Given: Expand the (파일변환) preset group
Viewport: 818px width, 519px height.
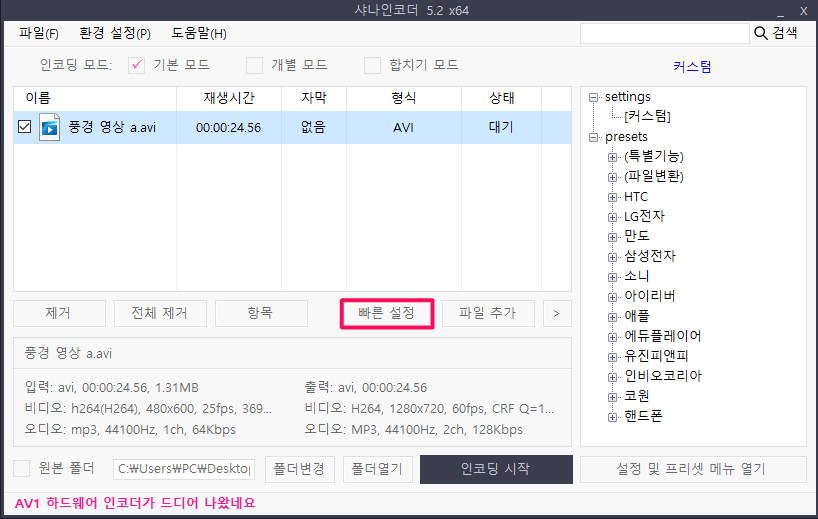Looking at the screenshot, I should tap(612, 177).
